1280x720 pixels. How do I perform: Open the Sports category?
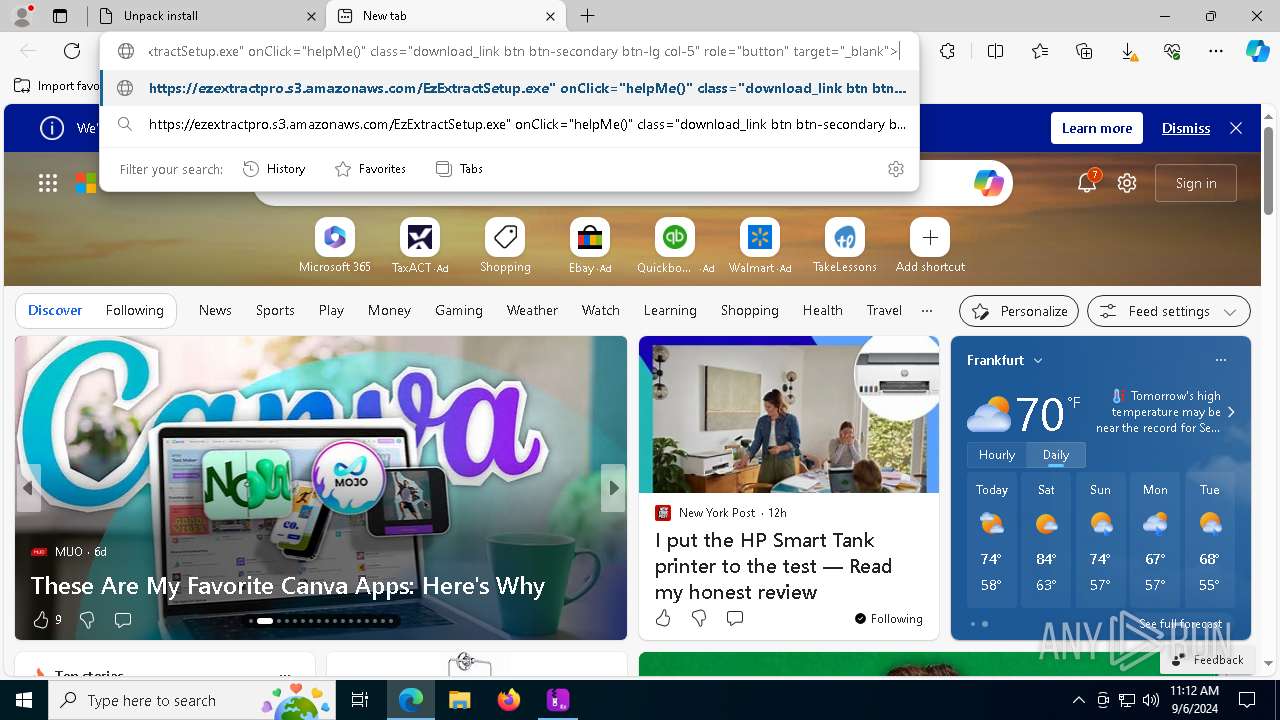point(275,310)
